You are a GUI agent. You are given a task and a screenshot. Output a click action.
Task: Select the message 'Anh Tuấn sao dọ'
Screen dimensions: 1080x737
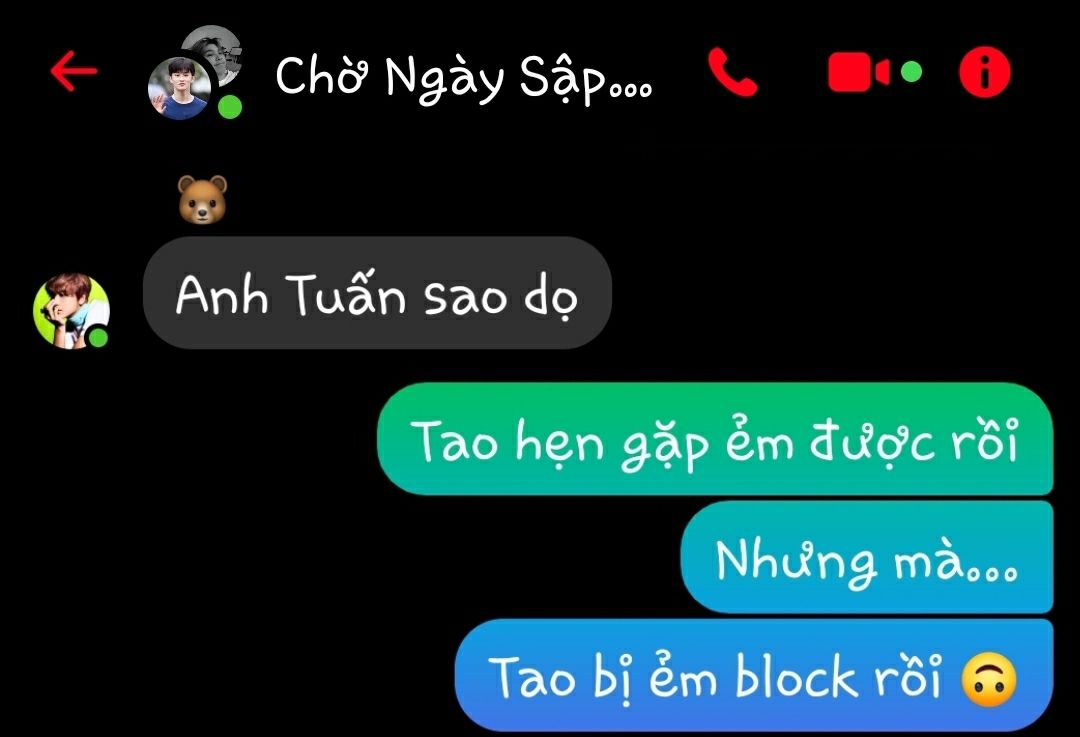click(x=377, y=293)
